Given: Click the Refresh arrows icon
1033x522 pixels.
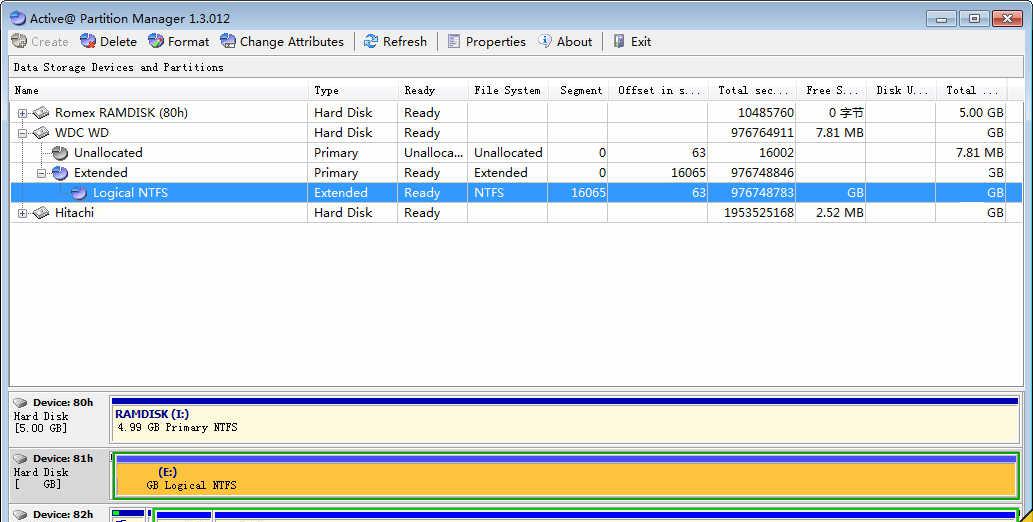Looking at the screenshot, I should pos(371,42).
